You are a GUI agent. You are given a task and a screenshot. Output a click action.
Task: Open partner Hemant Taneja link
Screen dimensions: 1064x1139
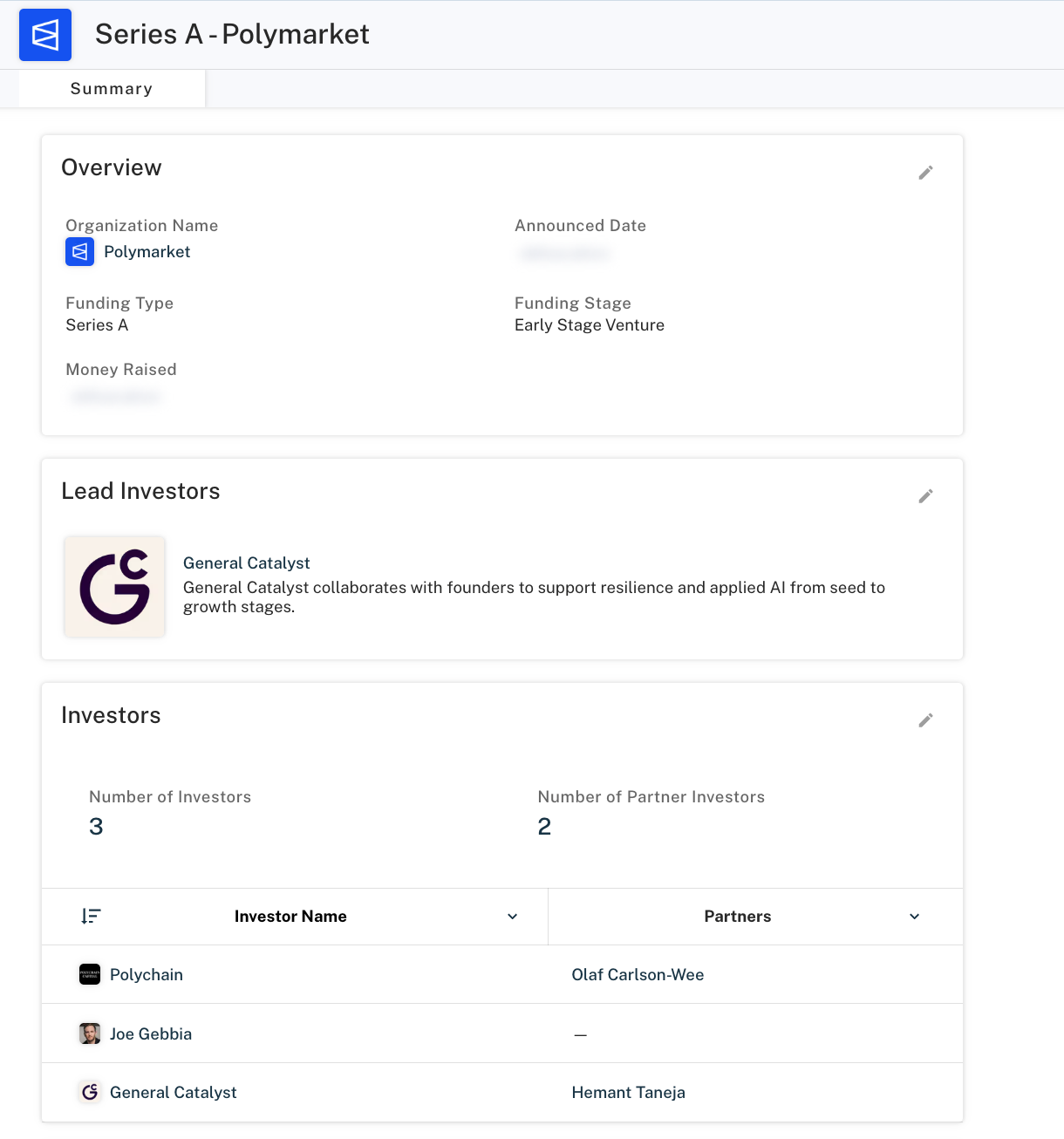tap(629, 1093)
